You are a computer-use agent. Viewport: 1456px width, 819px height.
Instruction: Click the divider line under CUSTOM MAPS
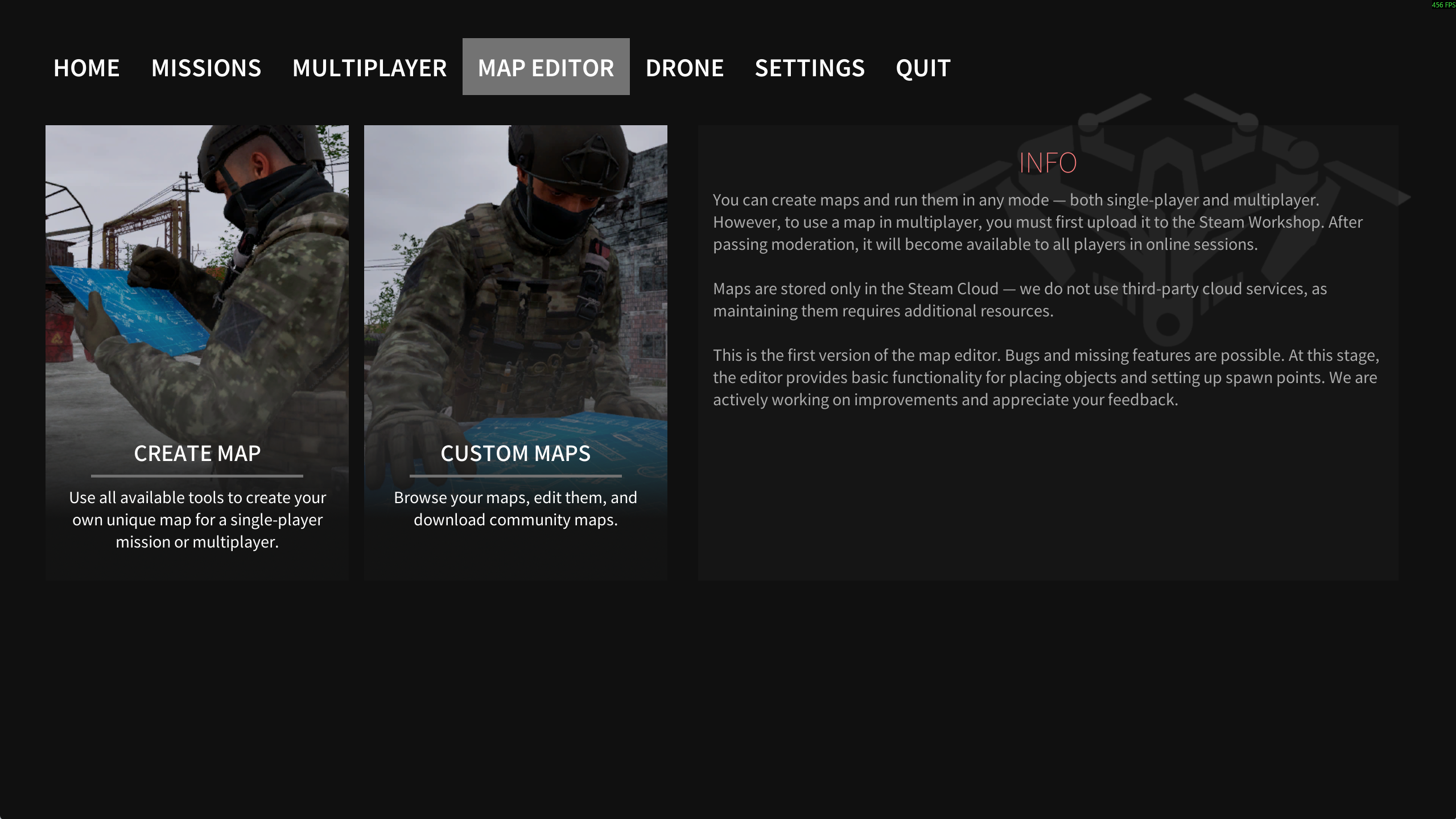tap(515, 476)
